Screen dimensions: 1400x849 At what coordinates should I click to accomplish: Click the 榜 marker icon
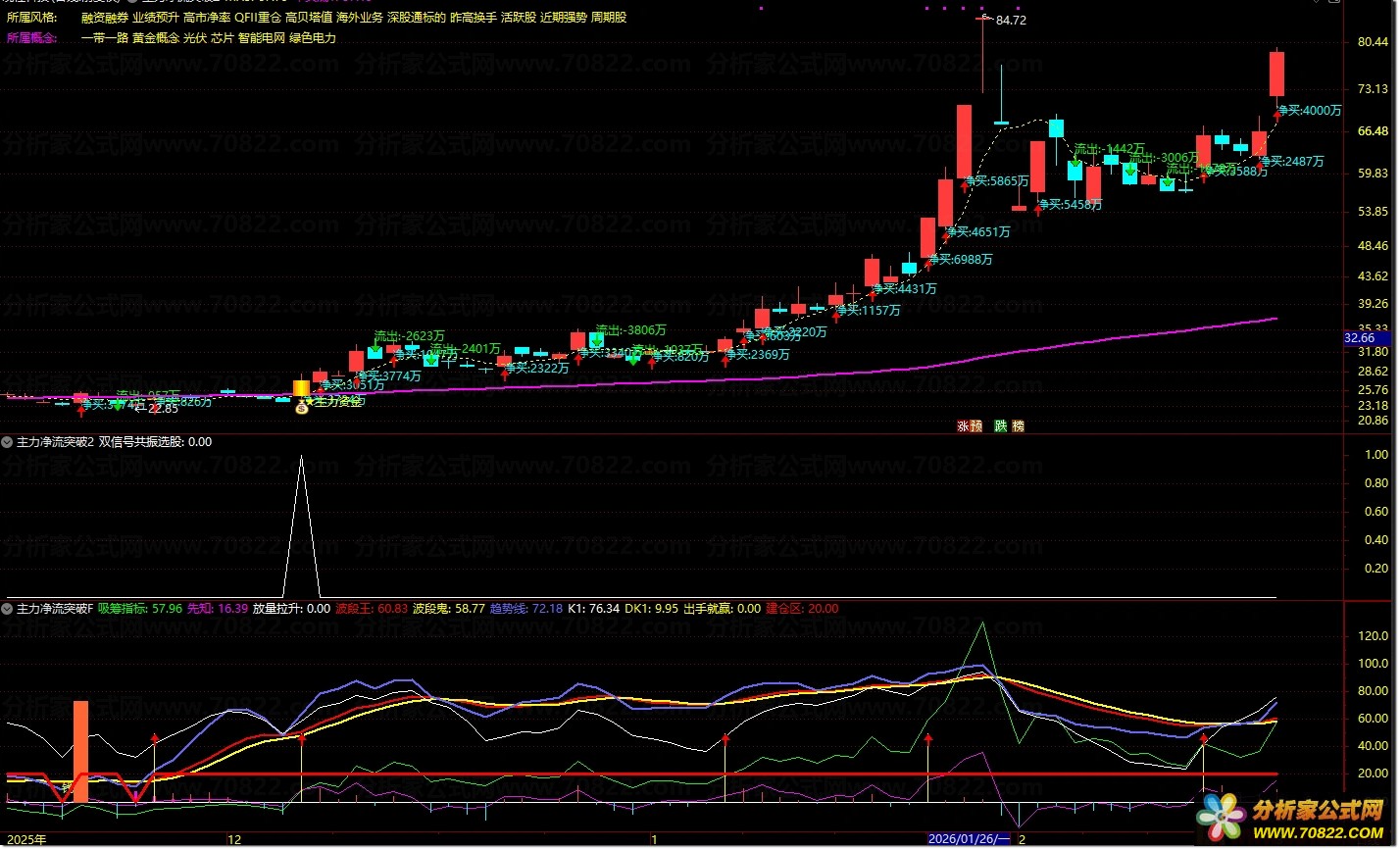pyautogui.click(x=1018, y=426)
